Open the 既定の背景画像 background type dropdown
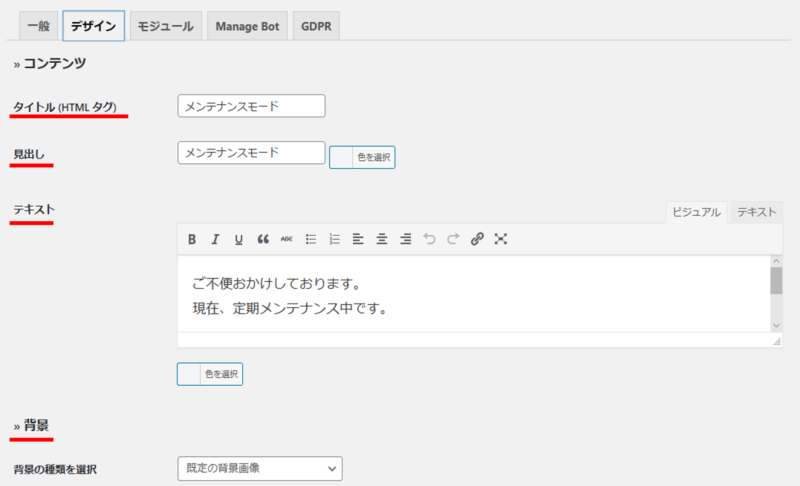The width and height of the screenshot is (800, 486). click(260, 468)
